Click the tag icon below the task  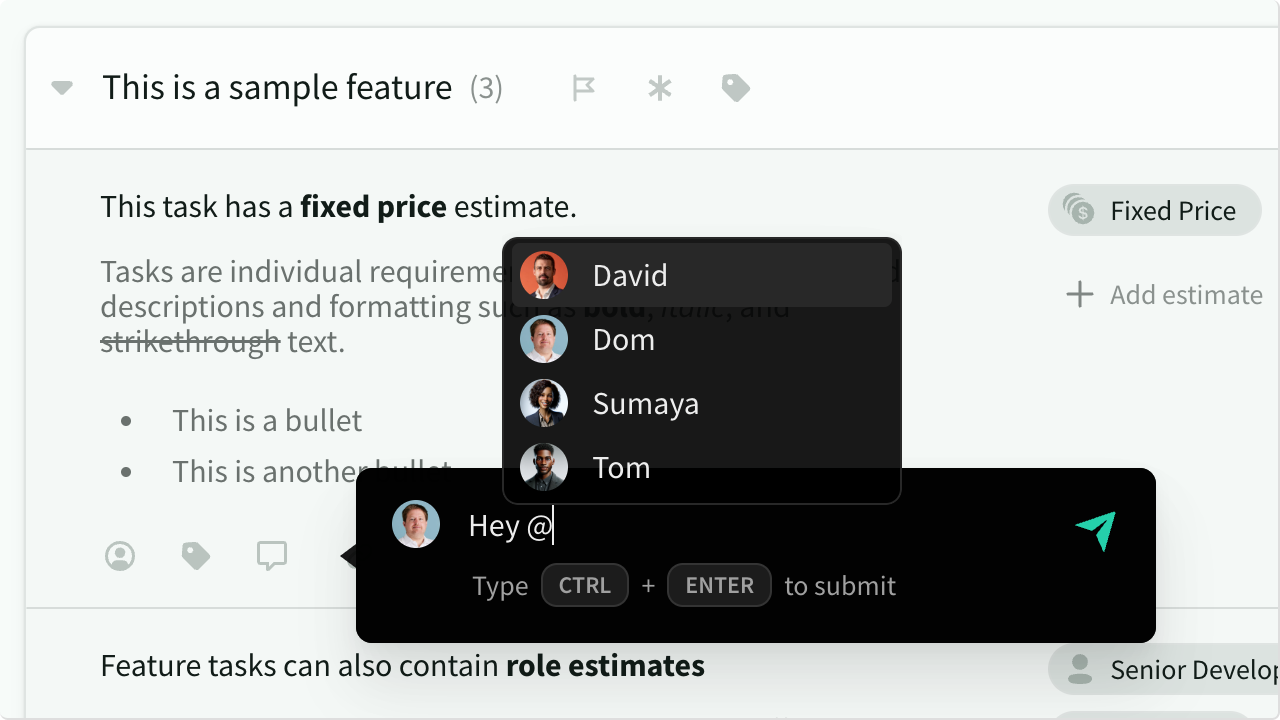tap(196, 556)
